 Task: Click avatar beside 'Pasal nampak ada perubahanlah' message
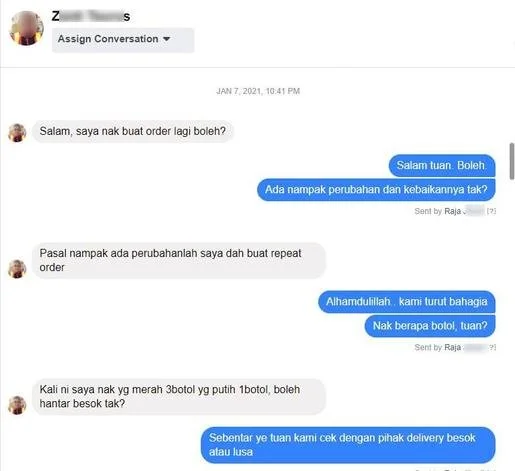click(x=17, y=269)
